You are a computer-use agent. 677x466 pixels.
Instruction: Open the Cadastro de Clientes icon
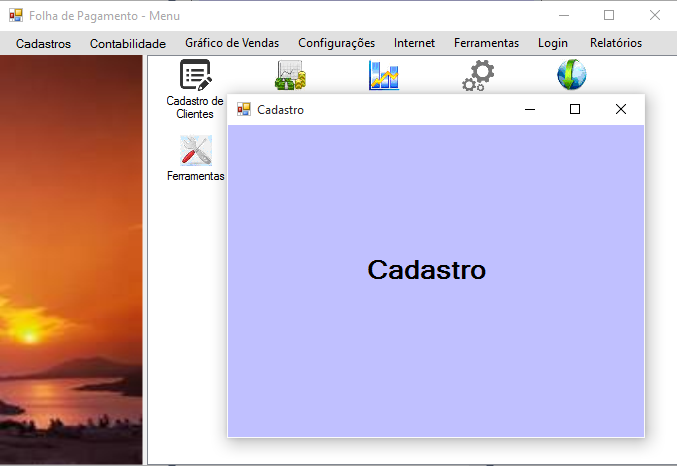tap(196, 75)
